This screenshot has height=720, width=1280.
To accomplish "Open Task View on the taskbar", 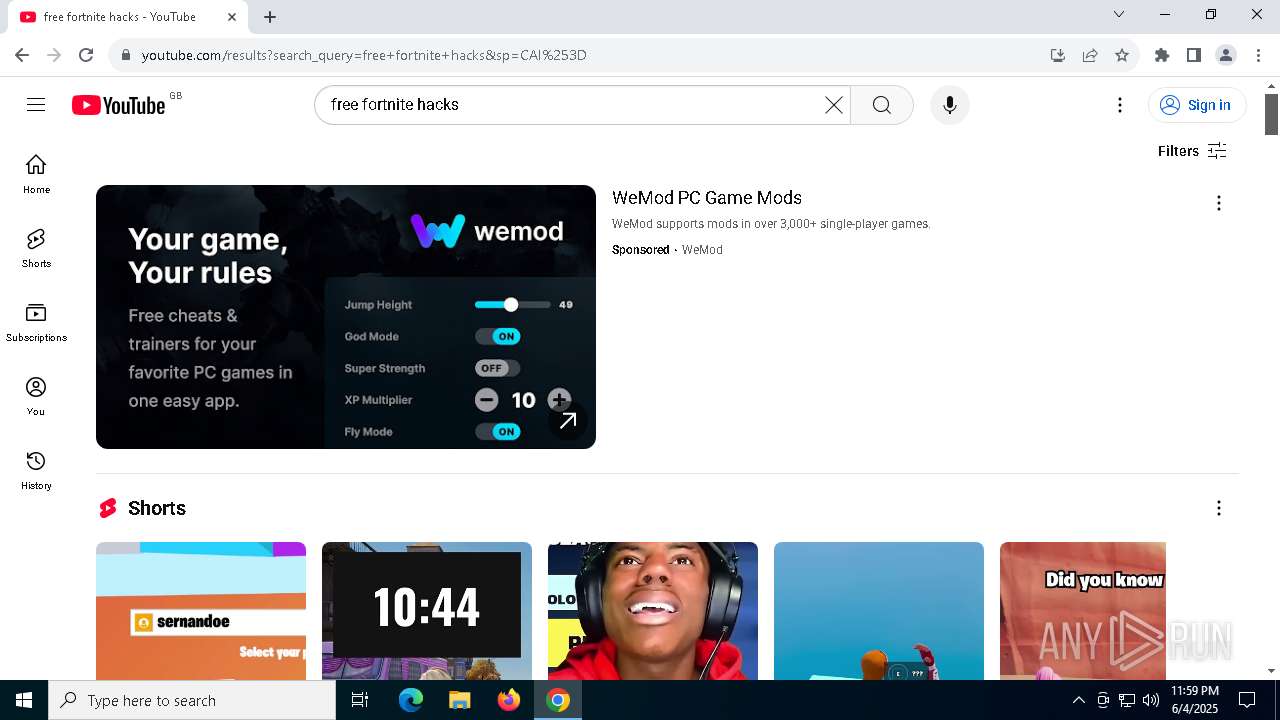I will click(360, 700).
